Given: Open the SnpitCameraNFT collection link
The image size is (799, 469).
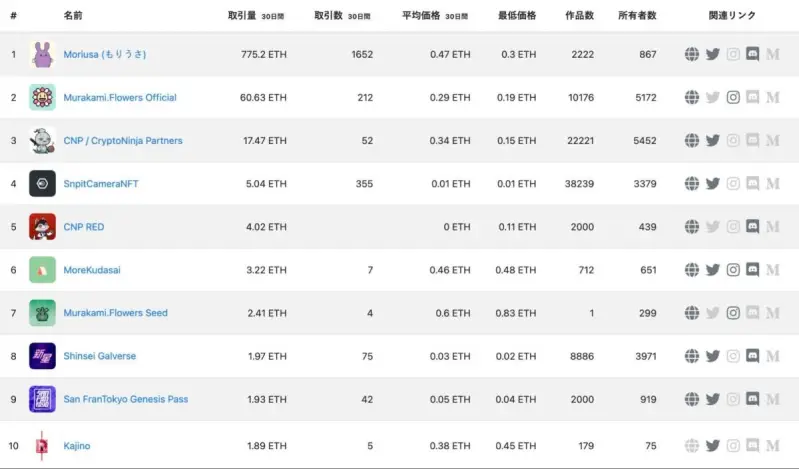Looking at the screenshot, I should point(101,184).
